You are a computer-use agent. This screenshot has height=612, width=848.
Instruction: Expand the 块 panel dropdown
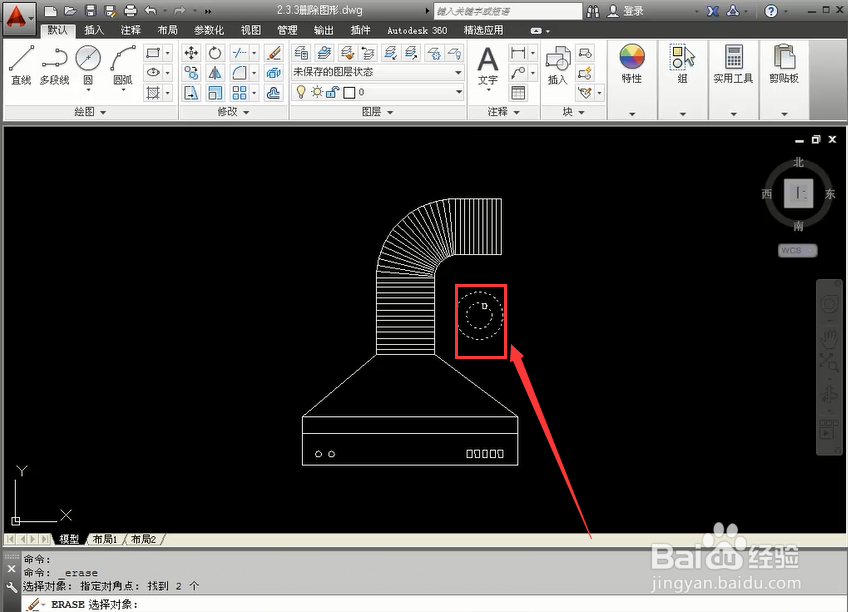click(x=573, y=112)
